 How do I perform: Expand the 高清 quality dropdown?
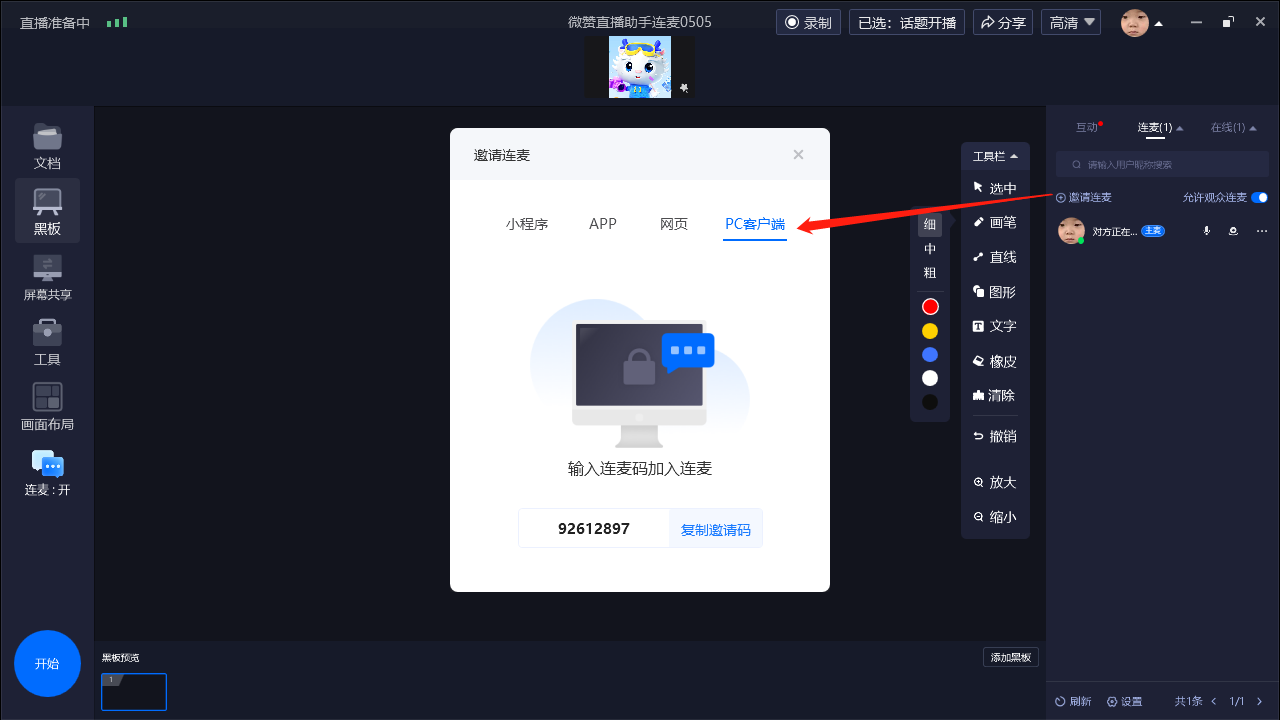(x=1070, y=22)
